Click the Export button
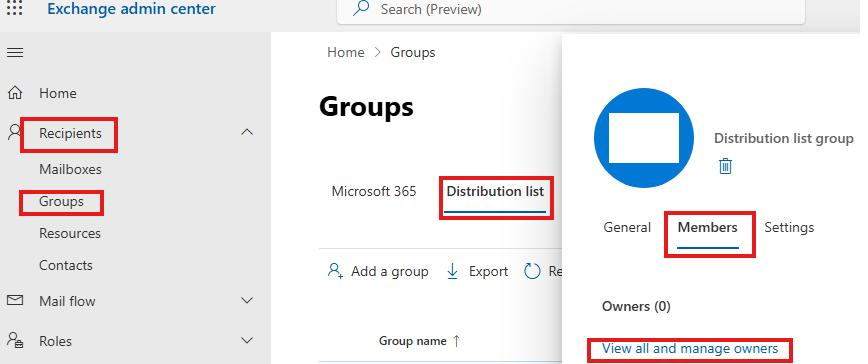 [x=477, y=271]
